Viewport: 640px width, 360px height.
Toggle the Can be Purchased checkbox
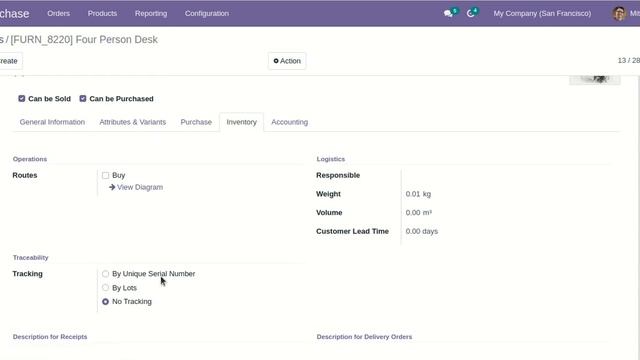point(83,98)
